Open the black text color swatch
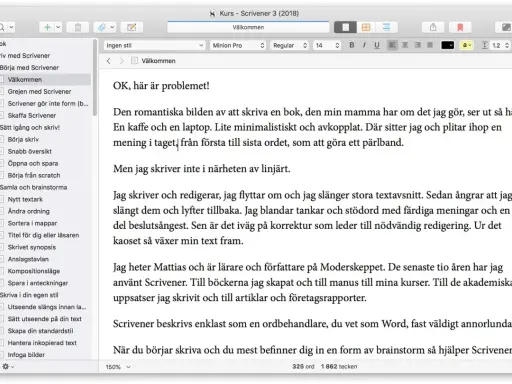This screenshot has height=384, width=512. point(447,45)
